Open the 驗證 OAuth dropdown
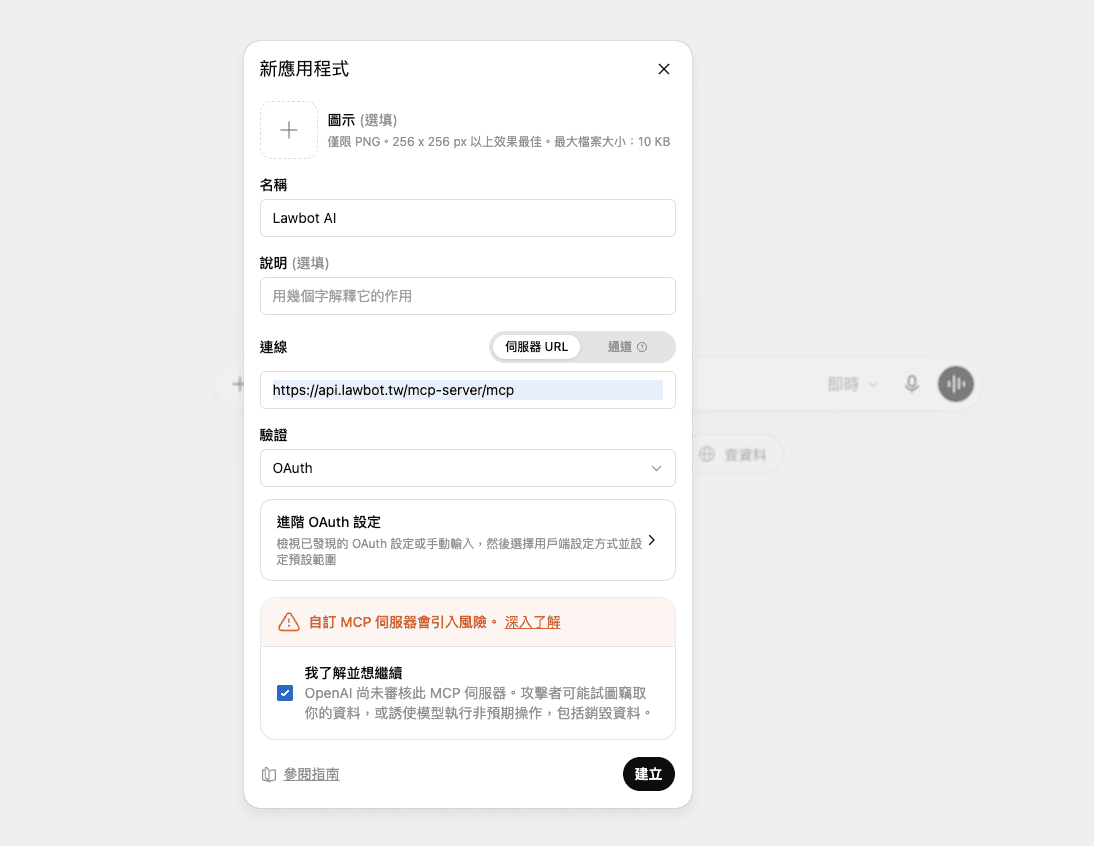Image resolution: width=1094 pixels, height=846 pixels. pyautogui.click(x=467, y=468)
